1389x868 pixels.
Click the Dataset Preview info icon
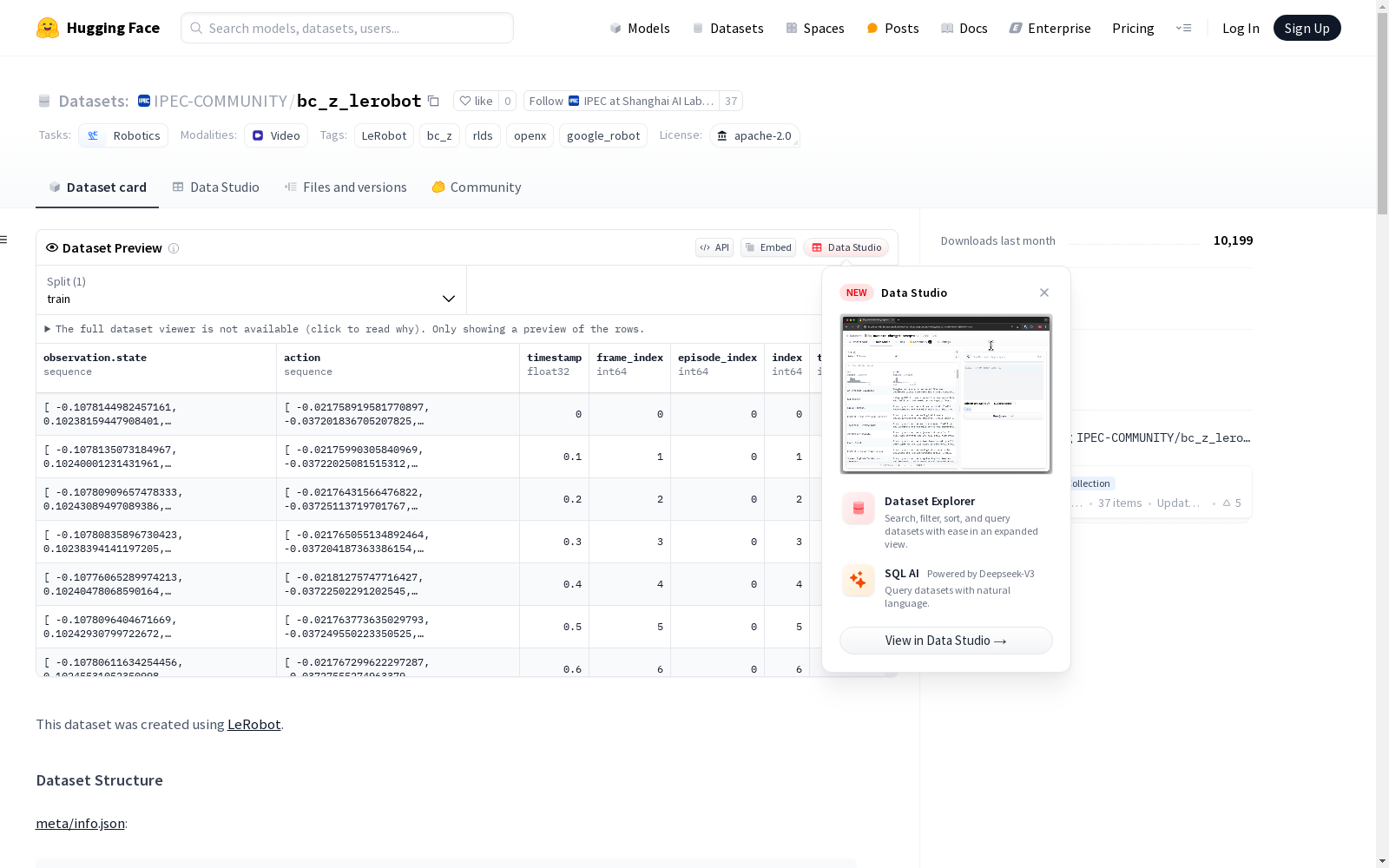pos(174,248)
